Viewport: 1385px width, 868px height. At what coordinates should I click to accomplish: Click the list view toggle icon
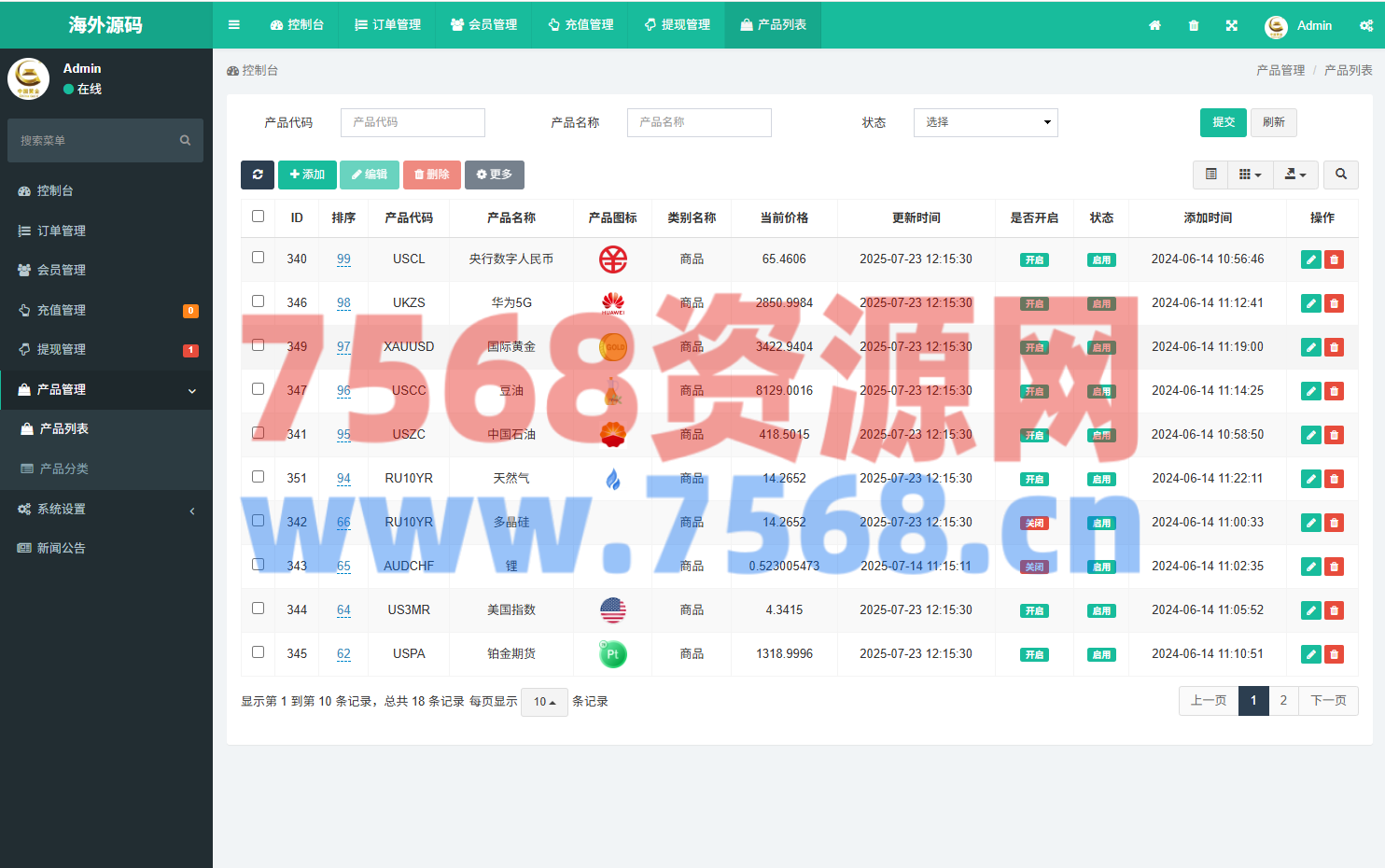(1210, 175)
